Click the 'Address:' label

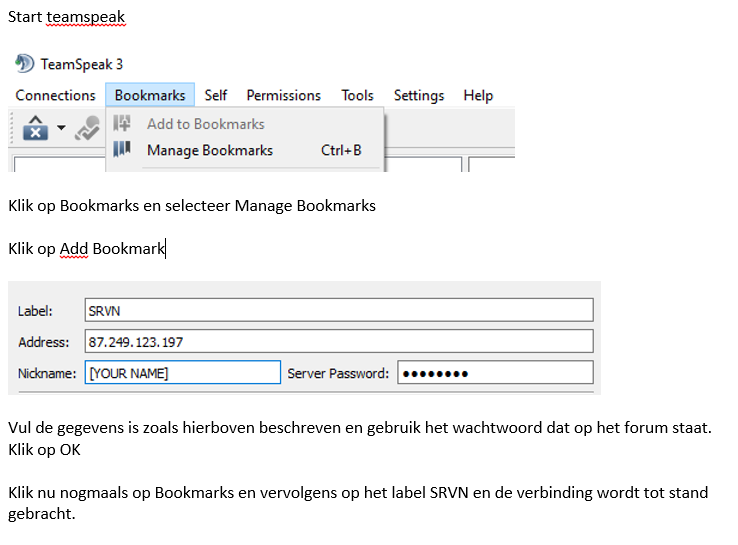click(x=44, y=342)
